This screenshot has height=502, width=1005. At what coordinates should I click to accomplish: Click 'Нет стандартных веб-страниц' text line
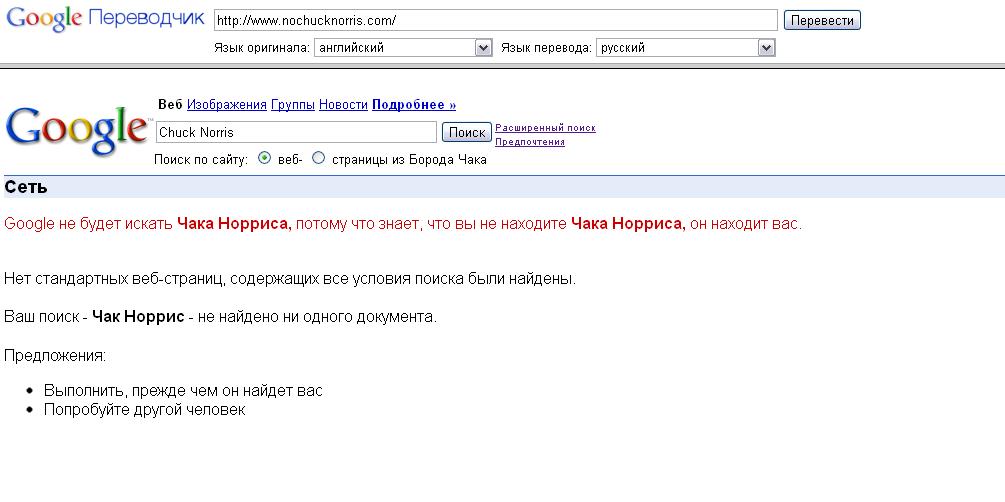point(290,279)
